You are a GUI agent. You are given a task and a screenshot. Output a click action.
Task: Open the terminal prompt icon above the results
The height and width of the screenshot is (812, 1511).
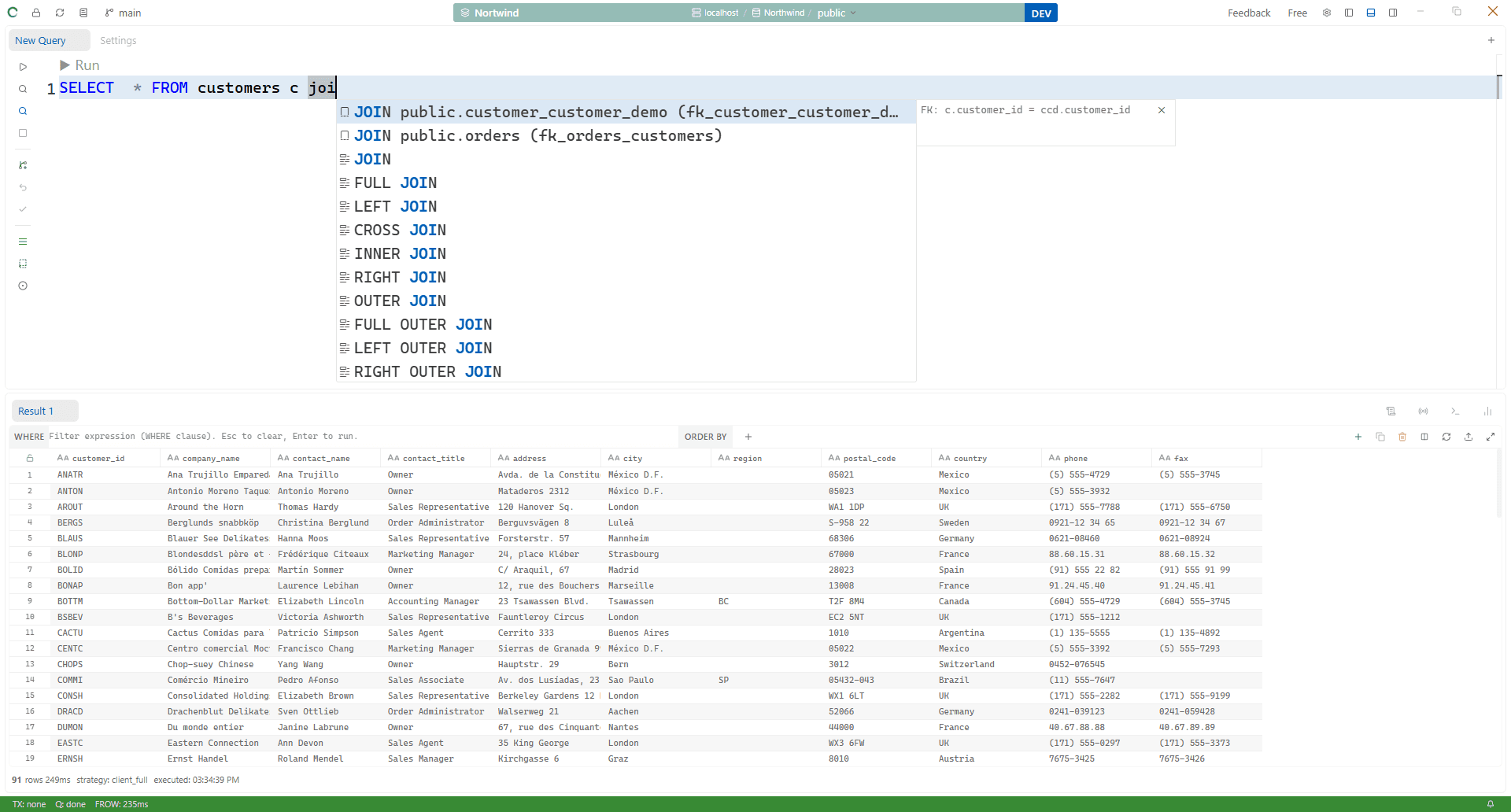coord(1455,411)
